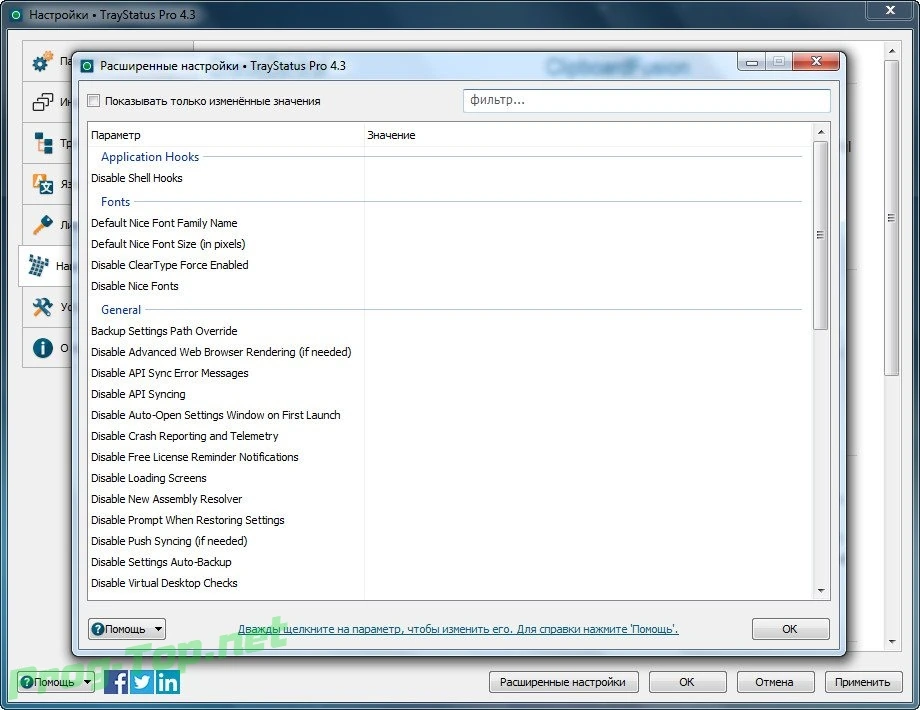
Task: Select 'Disable Virtual Desktop Checks' row
Action: (x=449, y=583)
